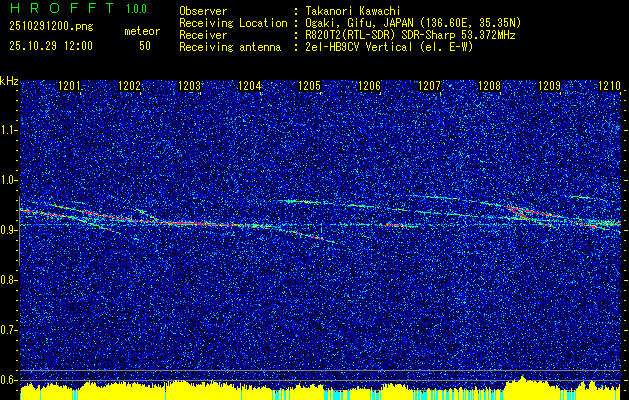Click the location Ogaki, Gifu, JAPAN text
The image size is (629, 400).
click(x=413, y=23)
